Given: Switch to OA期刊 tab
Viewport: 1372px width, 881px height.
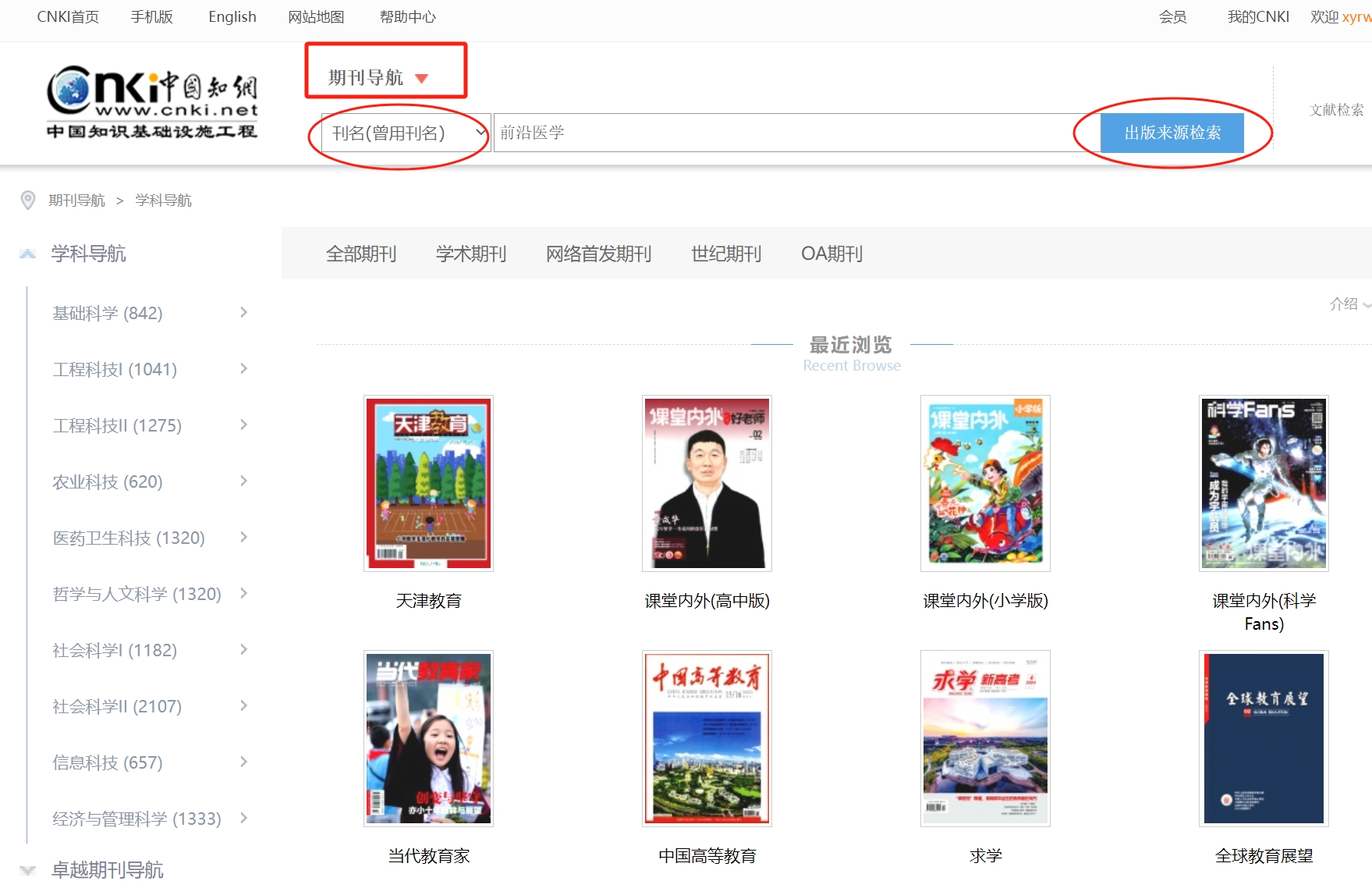Looking at the screenshot, I should pos(831,254).
